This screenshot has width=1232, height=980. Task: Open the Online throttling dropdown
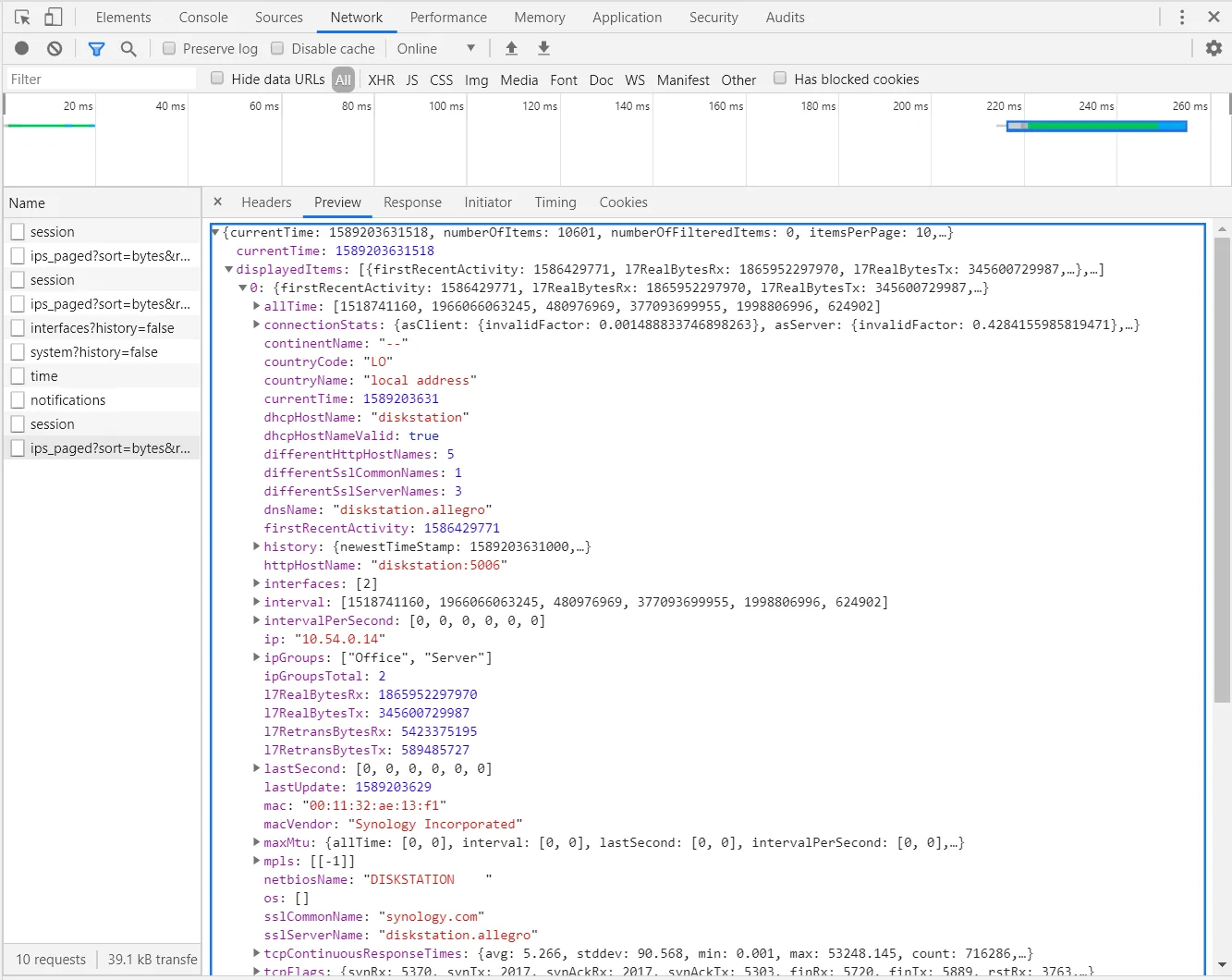coord(435,48)
